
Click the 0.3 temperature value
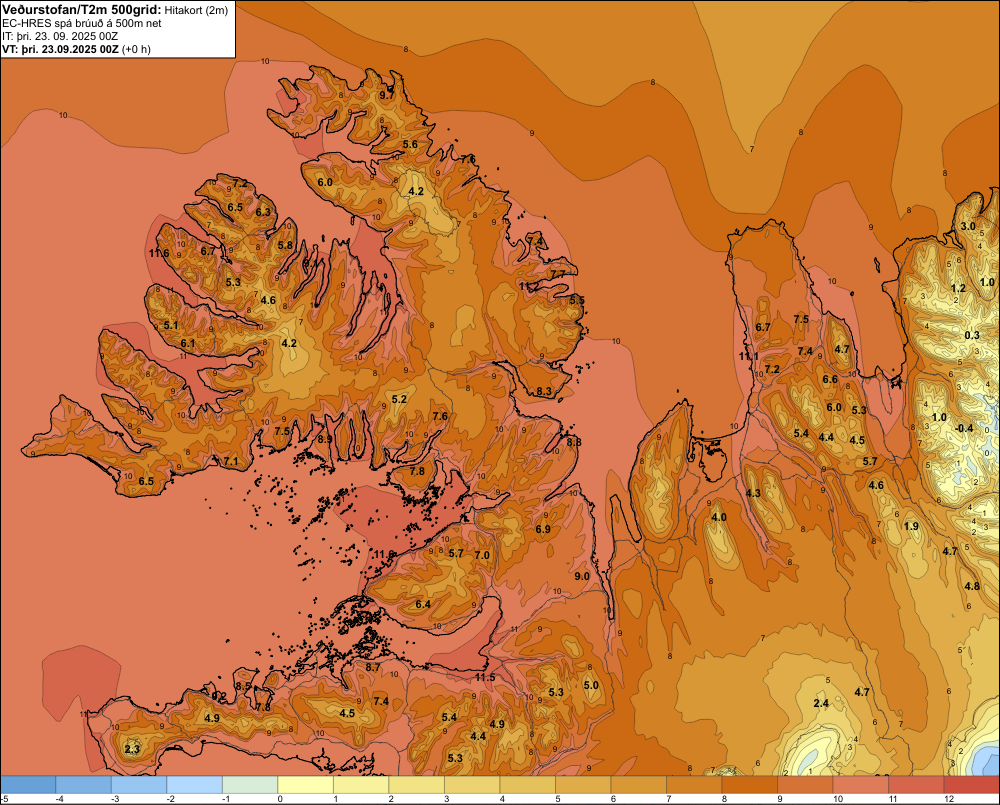972,336
